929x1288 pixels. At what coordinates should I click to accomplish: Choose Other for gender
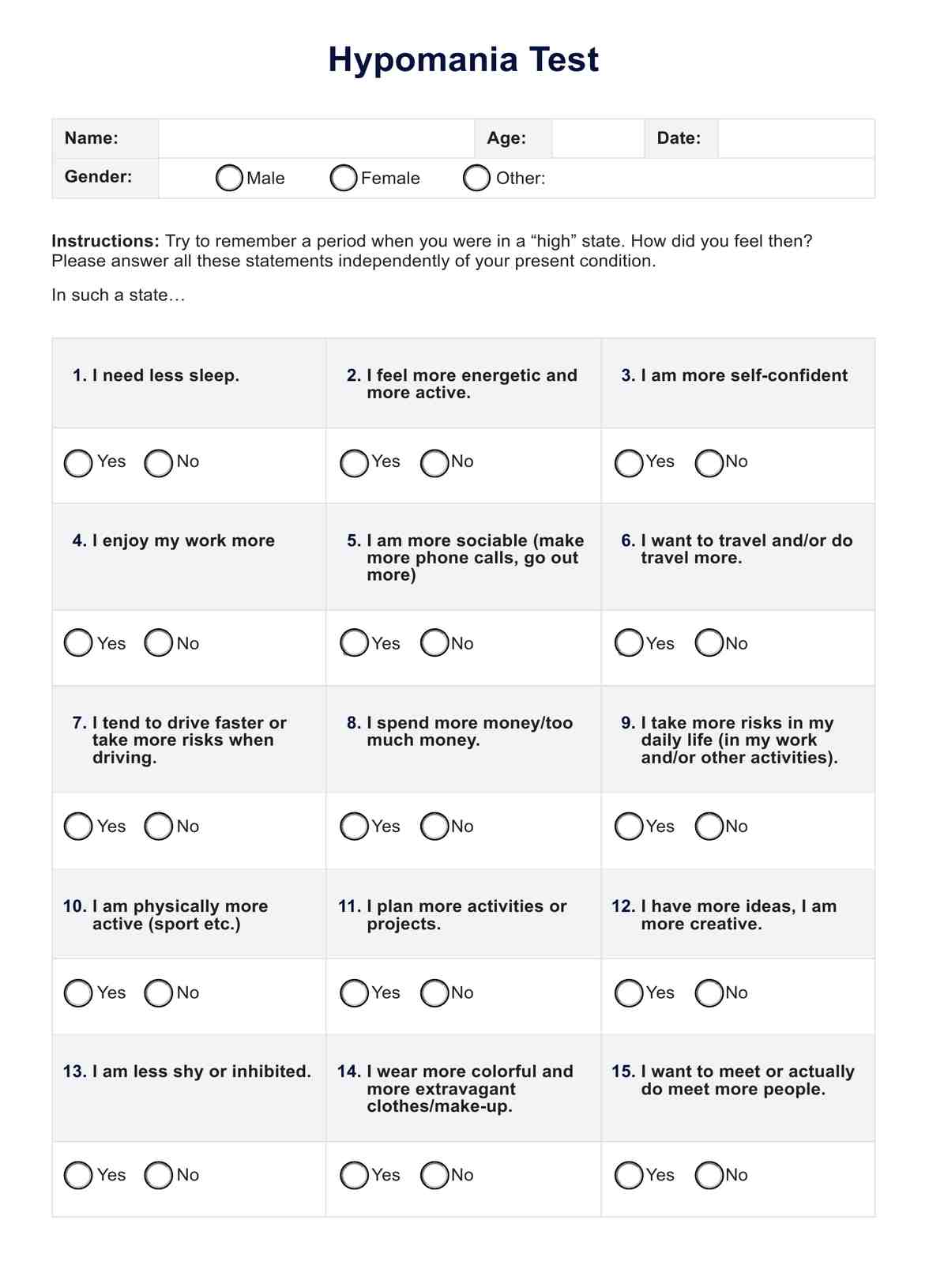tap(476, 179)
